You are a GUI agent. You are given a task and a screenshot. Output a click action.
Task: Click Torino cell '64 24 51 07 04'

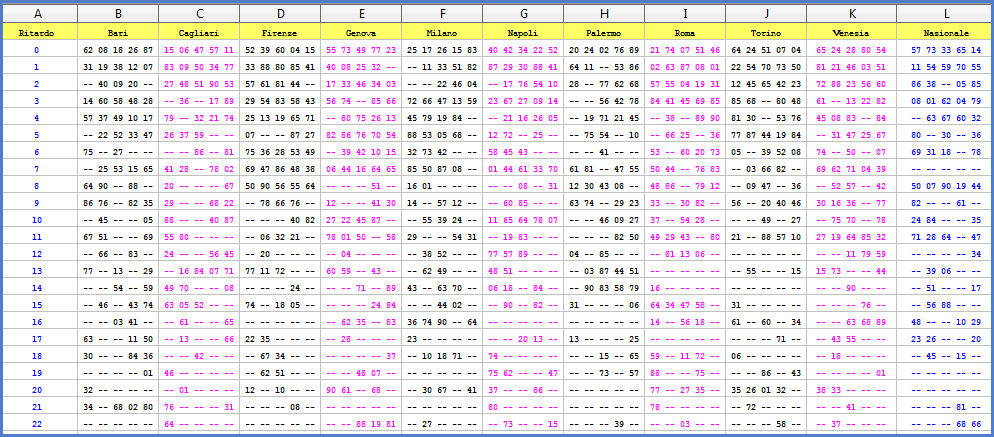766,49
